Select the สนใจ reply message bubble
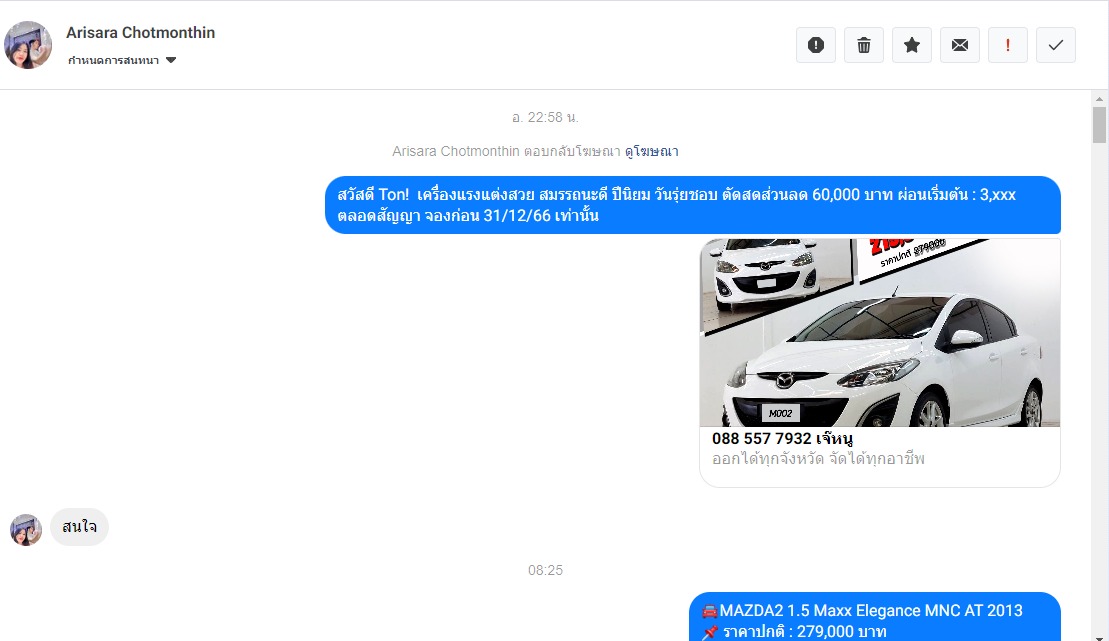1109x641 pixels. [79, 527]
